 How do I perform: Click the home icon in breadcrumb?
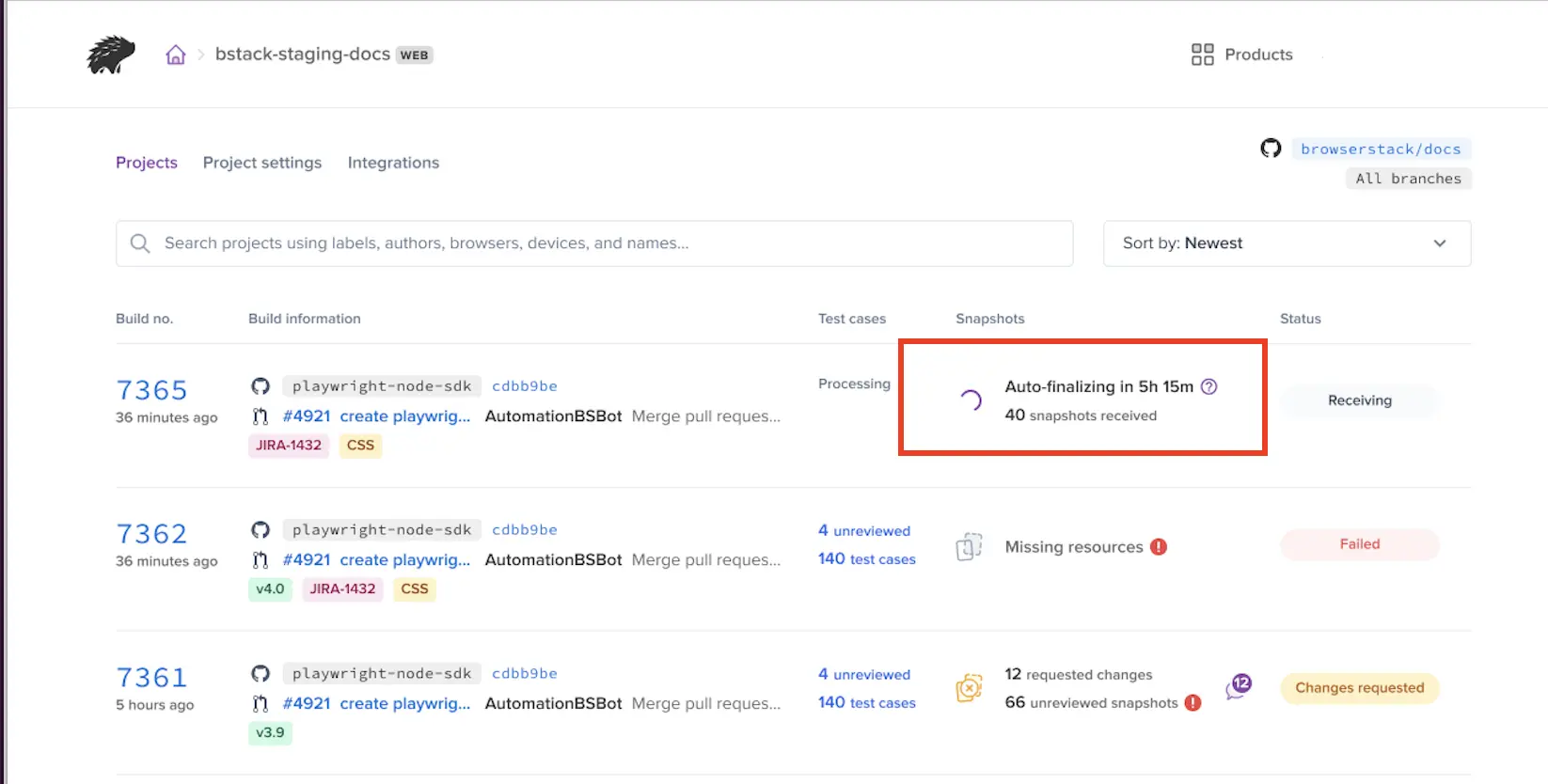point(176,55)
